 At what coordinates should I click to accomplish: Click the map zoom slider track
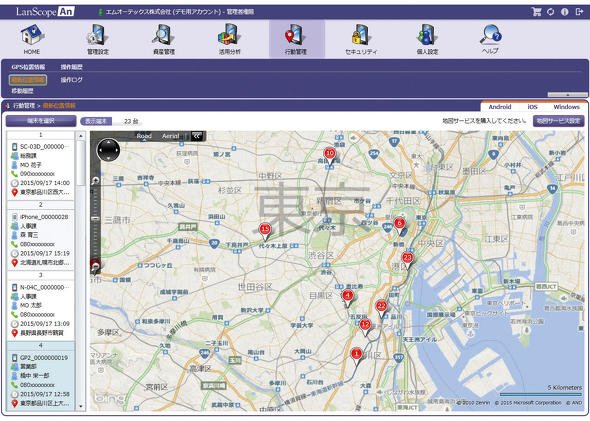(x=96, y=218)
